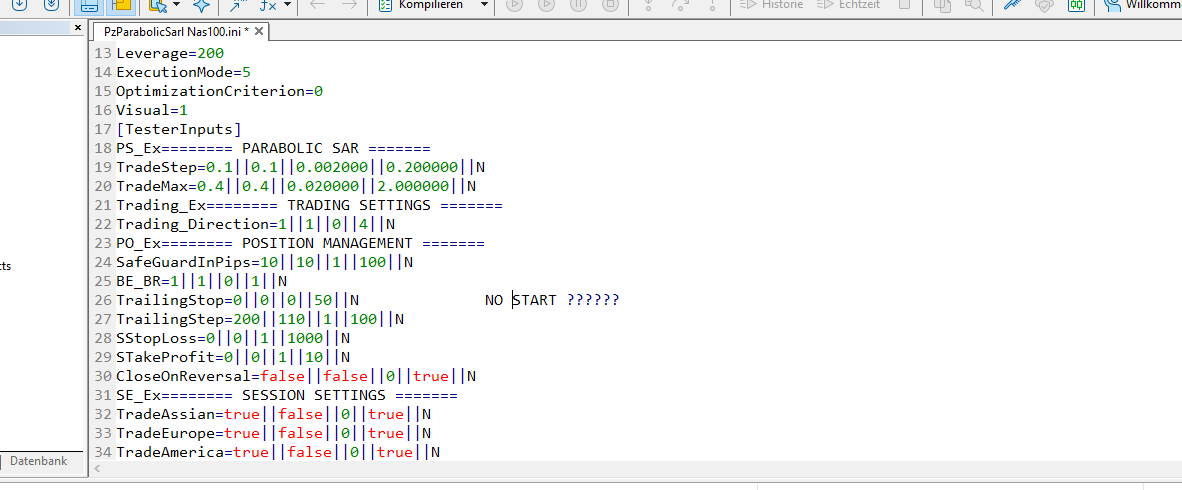The image size is (1182, 490).
Task: Click the Kompilieren button
Action: coord(423,5)
